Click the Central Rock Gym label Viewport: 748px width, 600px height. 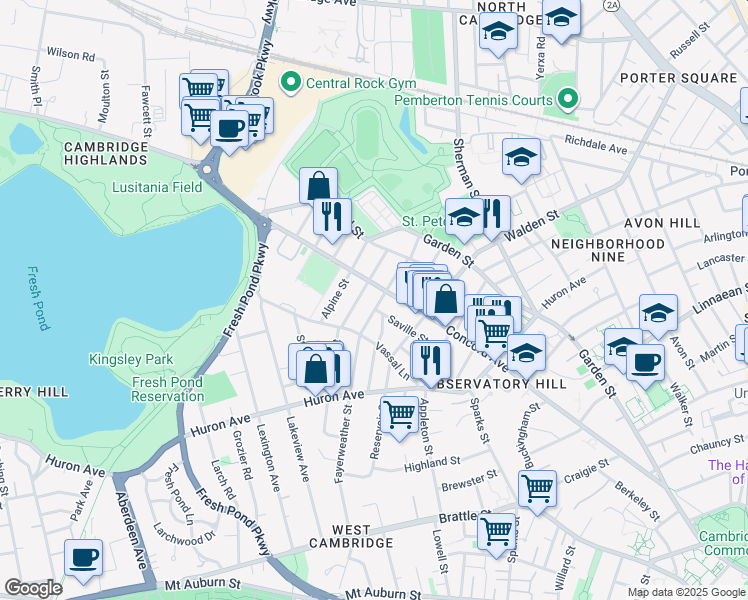click(361, 83)
